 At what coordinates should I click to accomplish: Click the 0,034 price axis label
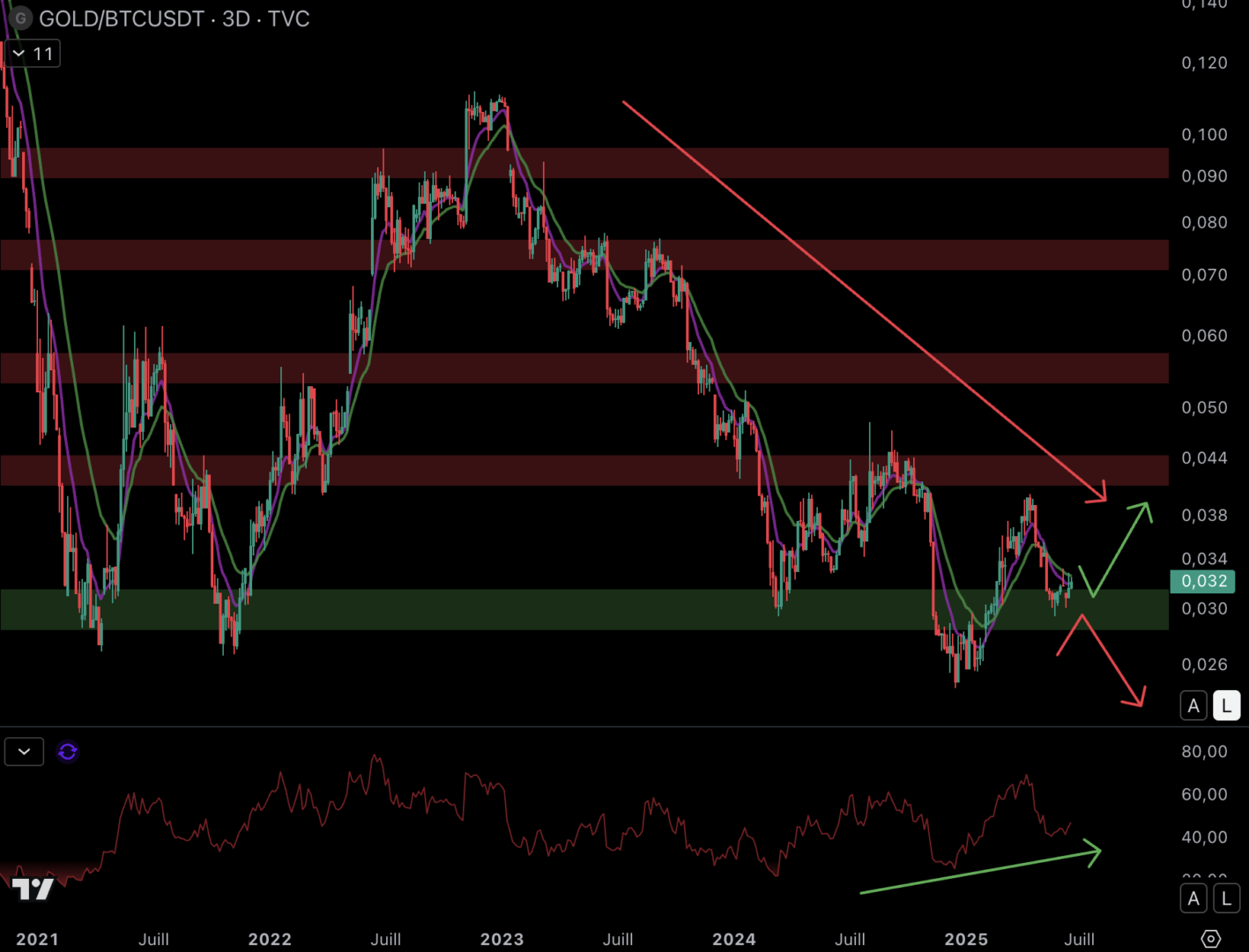click(x=1204, y=559)
